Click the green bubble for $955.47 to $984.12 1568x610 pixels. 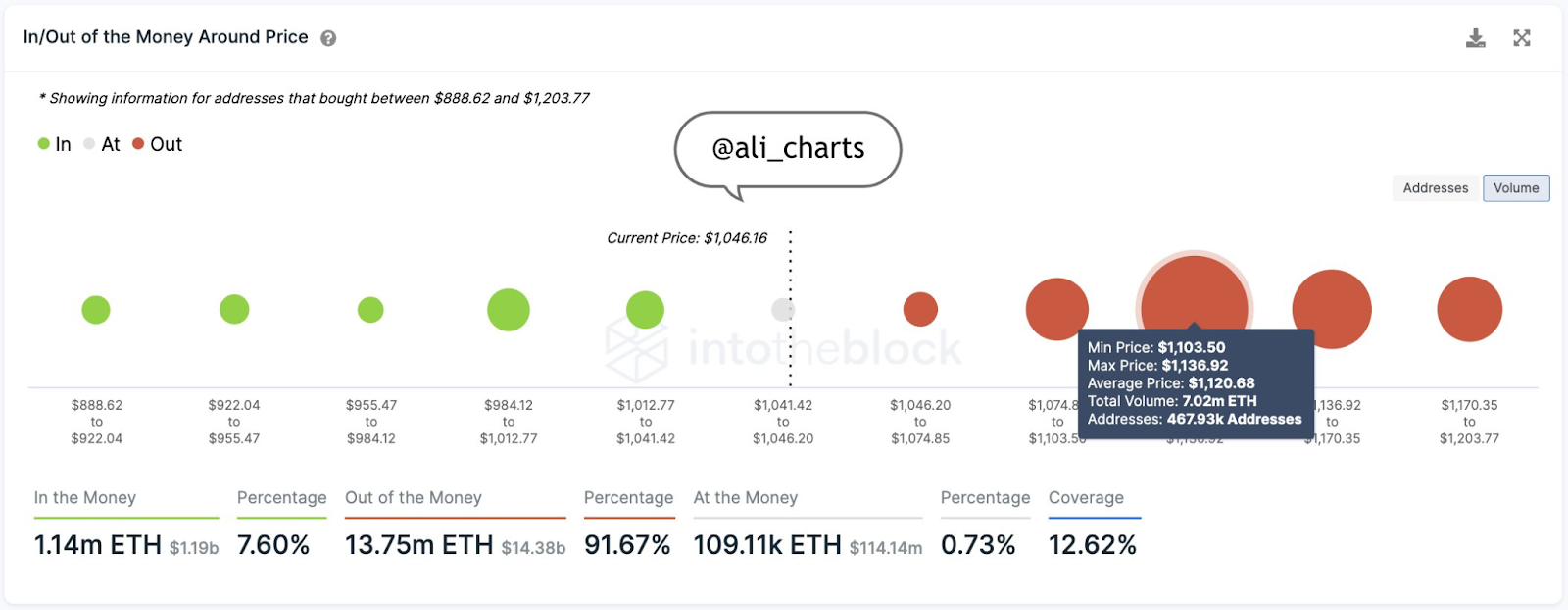coord(370,310)
